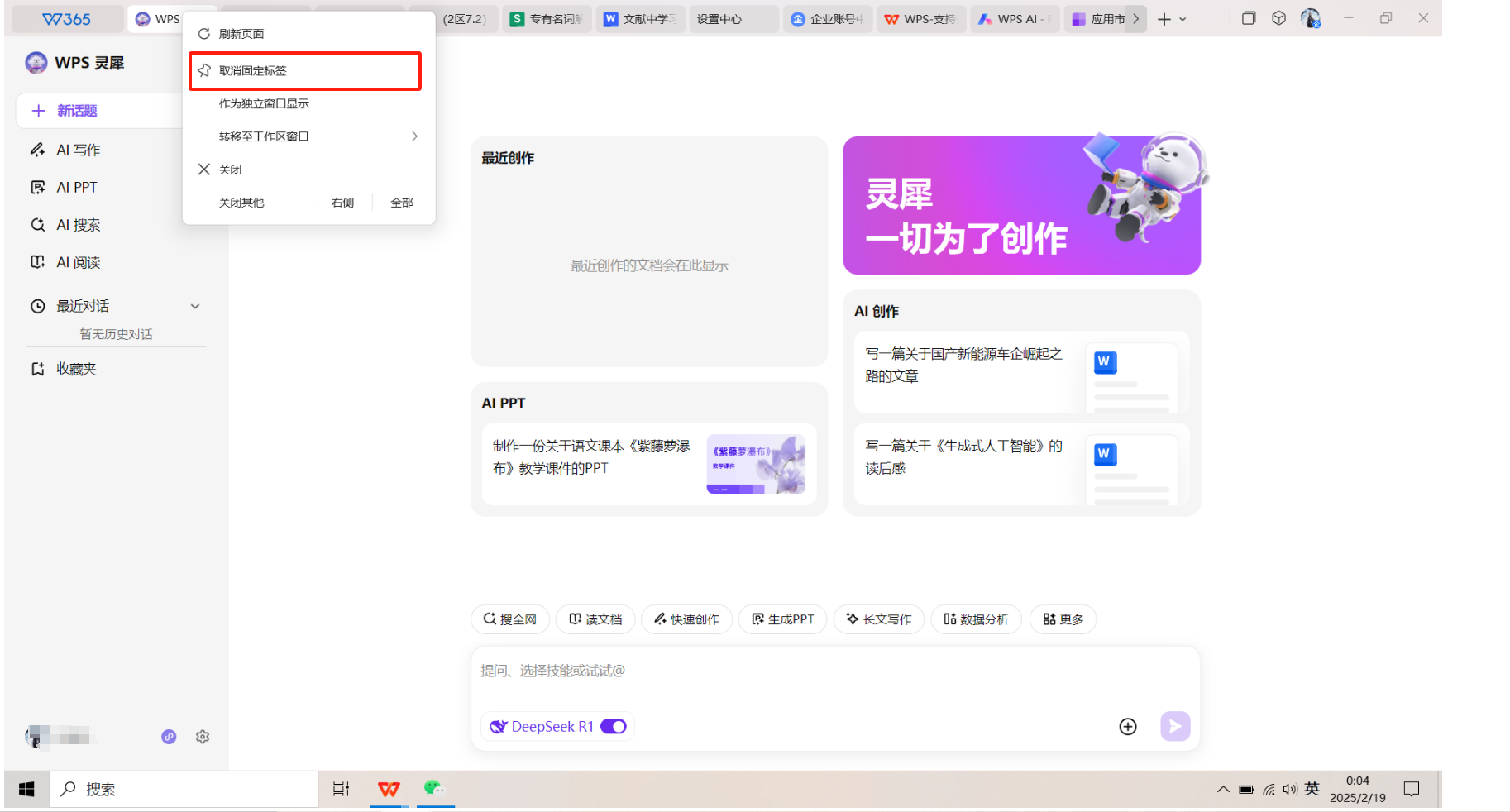The width and height of the screenshot is (1510, 812).
Task: Switch to the WPS AI tab
Action: click(x=1014, y=19)
